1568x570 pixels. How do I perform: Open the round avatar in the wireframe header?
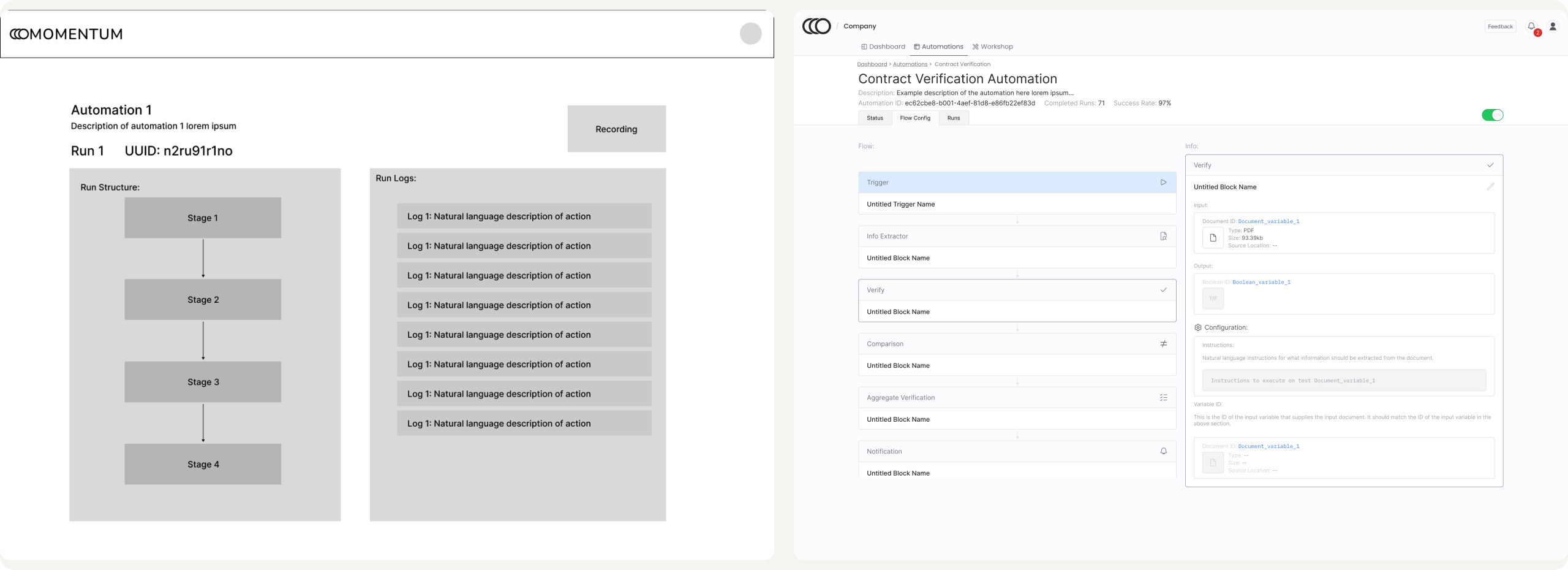(750, 34)
